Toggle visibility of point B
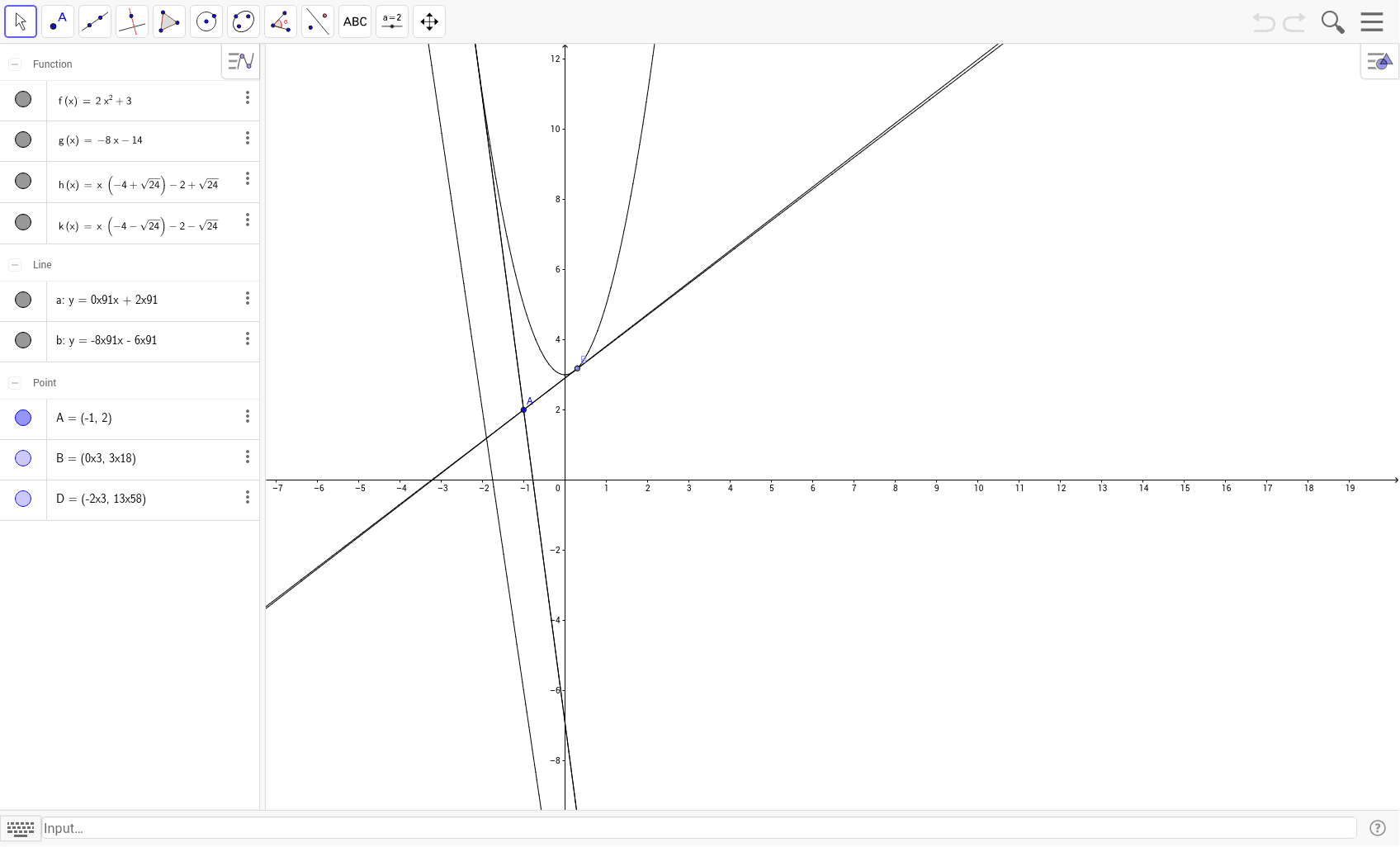 (23, 458)
